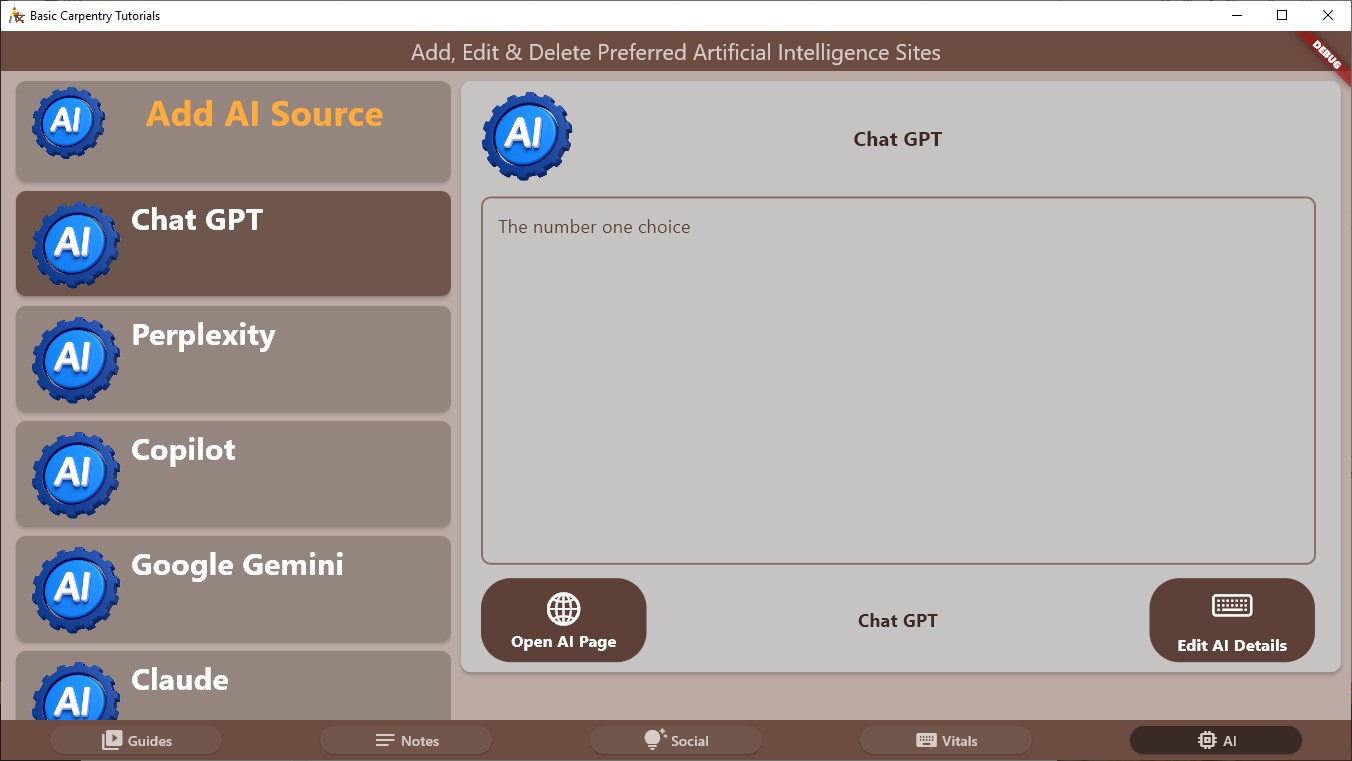Click the Notes tab lines icon
Screen dimensions: 1352x761
click(x=385, y=740)
